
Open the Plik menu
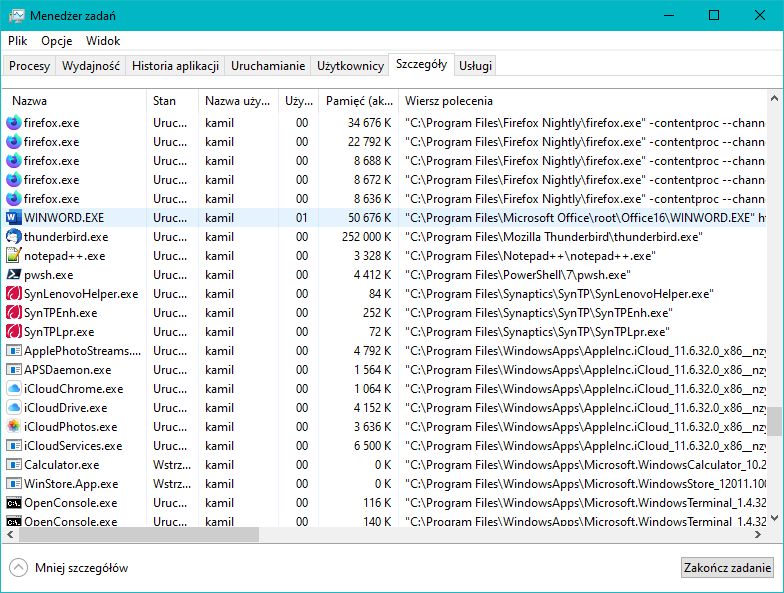[x=18, y=41]
